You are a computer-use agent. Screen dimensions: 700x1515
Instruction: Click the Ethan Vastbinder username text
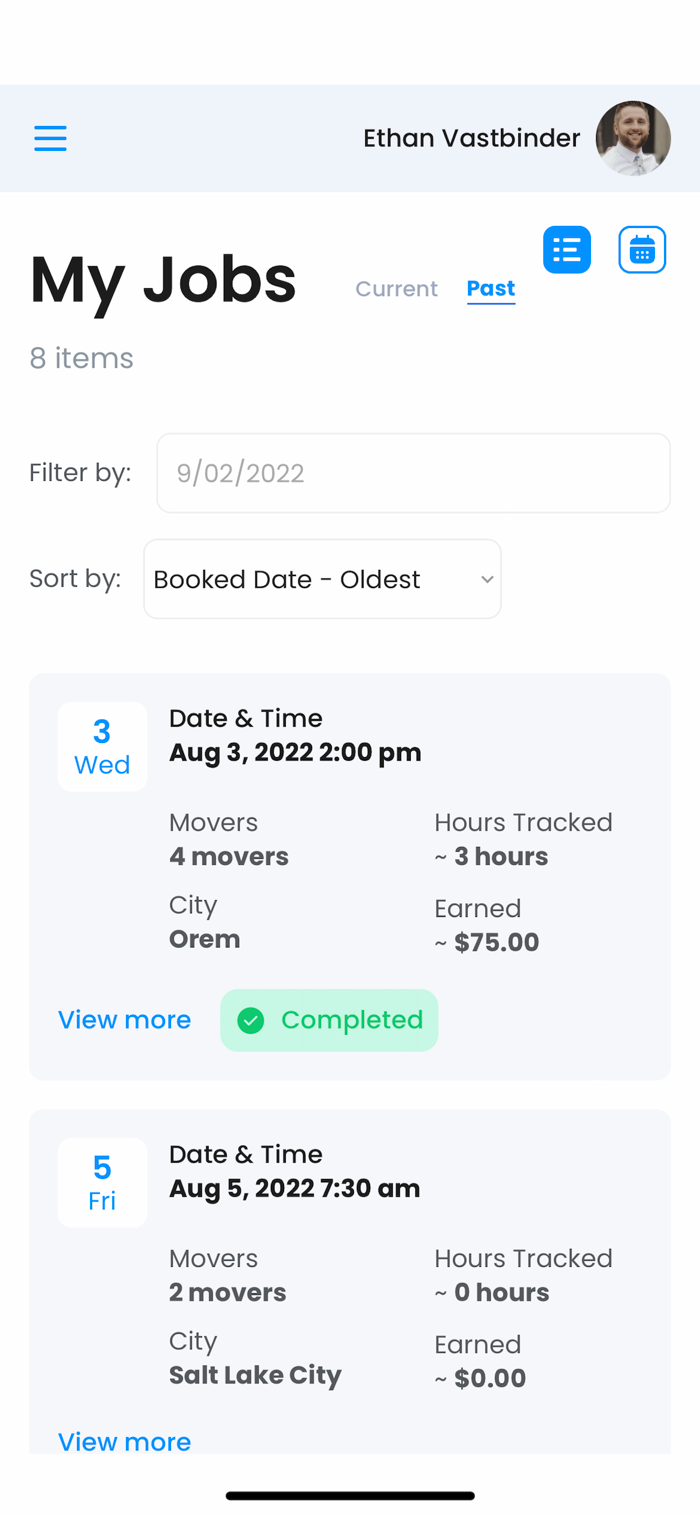(x=471, y=138)
